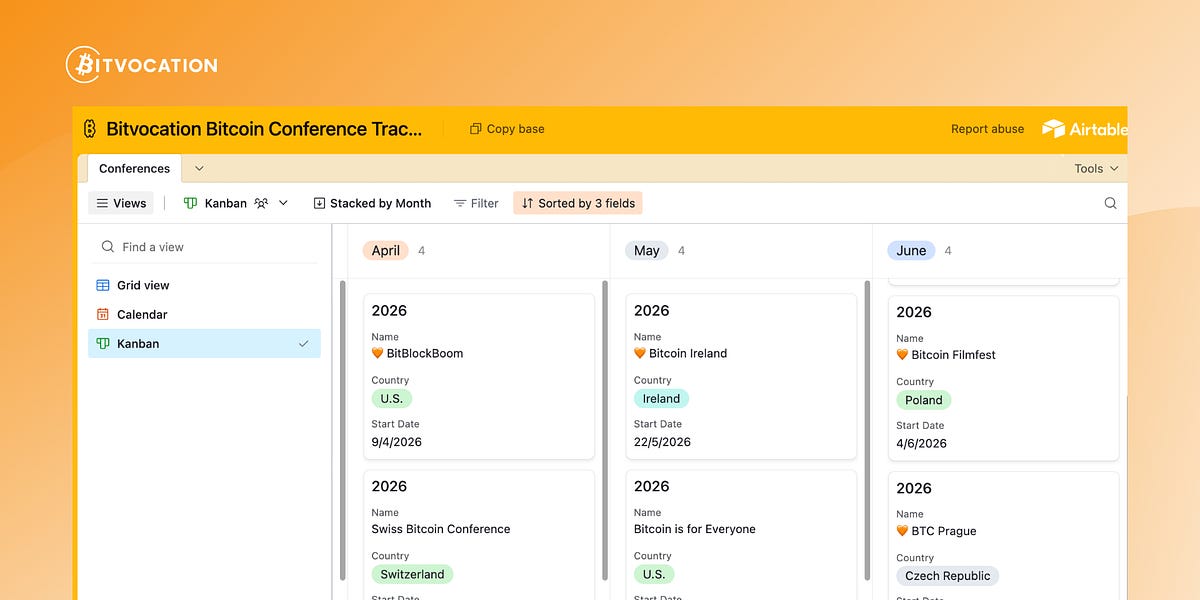Click the Calendar view icon
The width and height of the screenshot is (1200, 600).
point(103,314)
